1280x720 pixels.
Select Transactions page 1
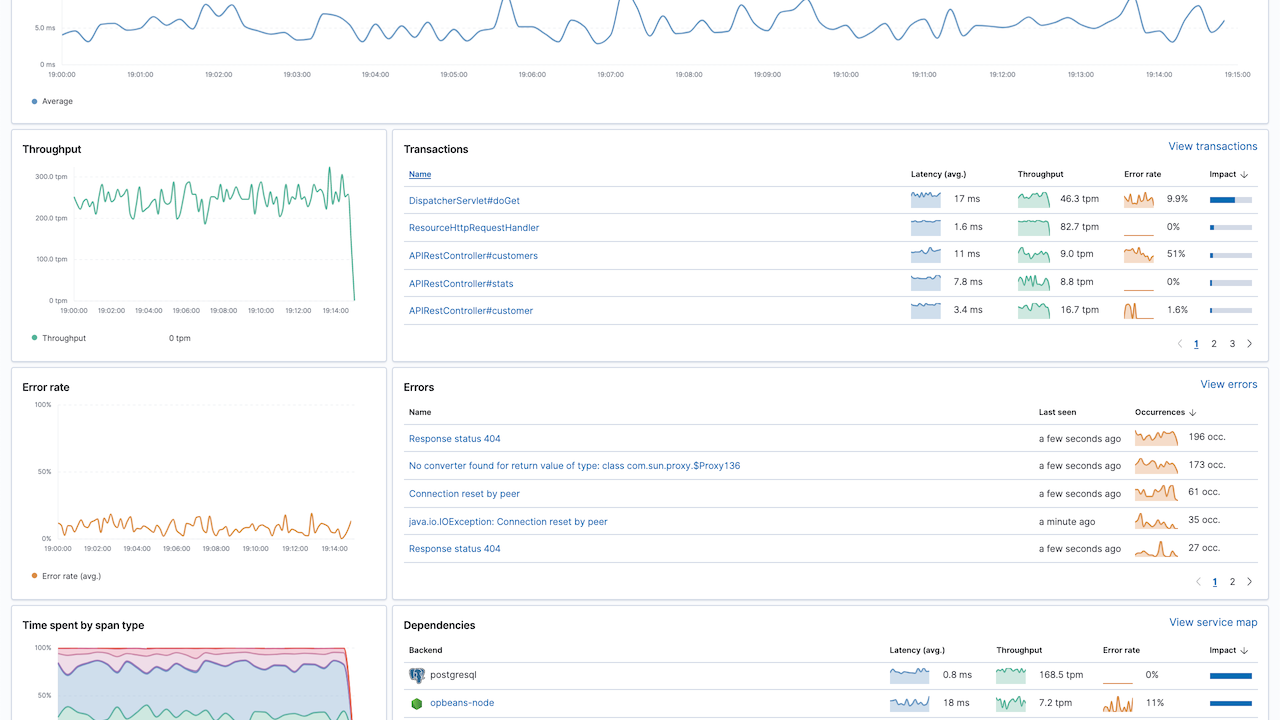click(x=1196, y=344)
